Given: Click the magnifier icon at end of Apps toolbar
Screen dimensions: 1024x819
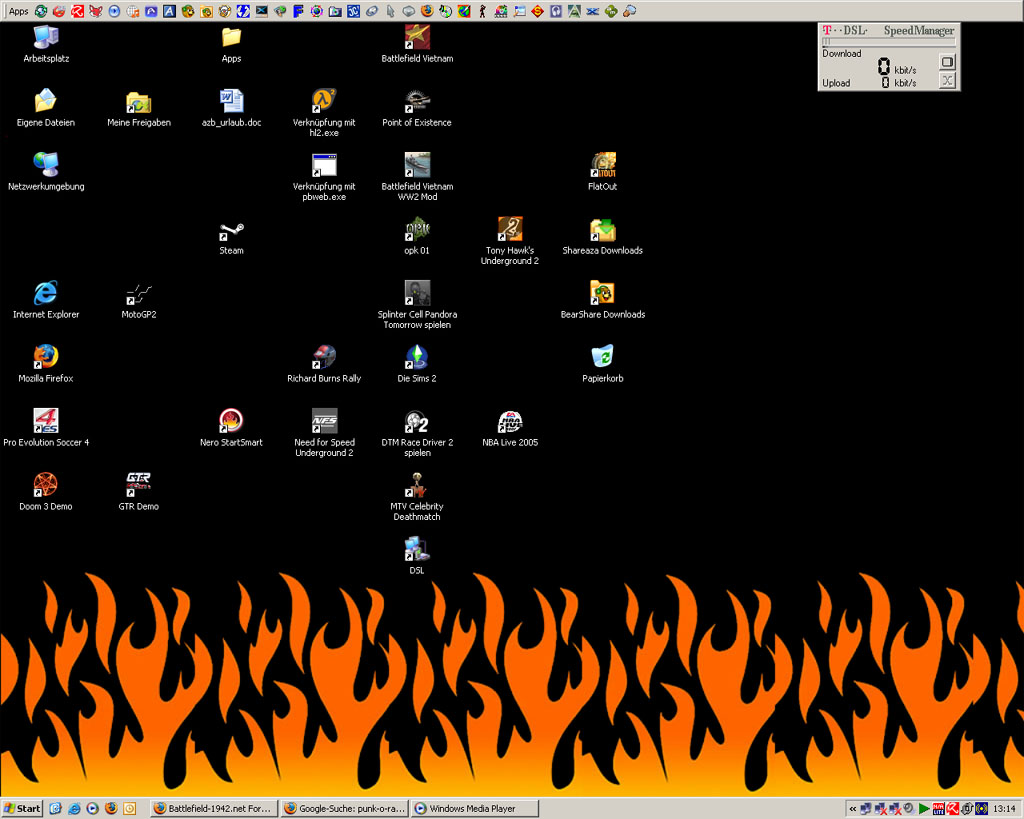Looking at the screenshot, I should click(x=630, y=11).
